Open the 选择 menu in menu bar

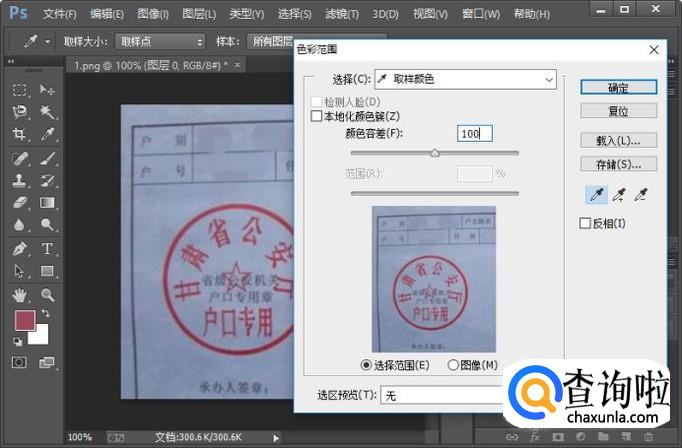[294, 14]
